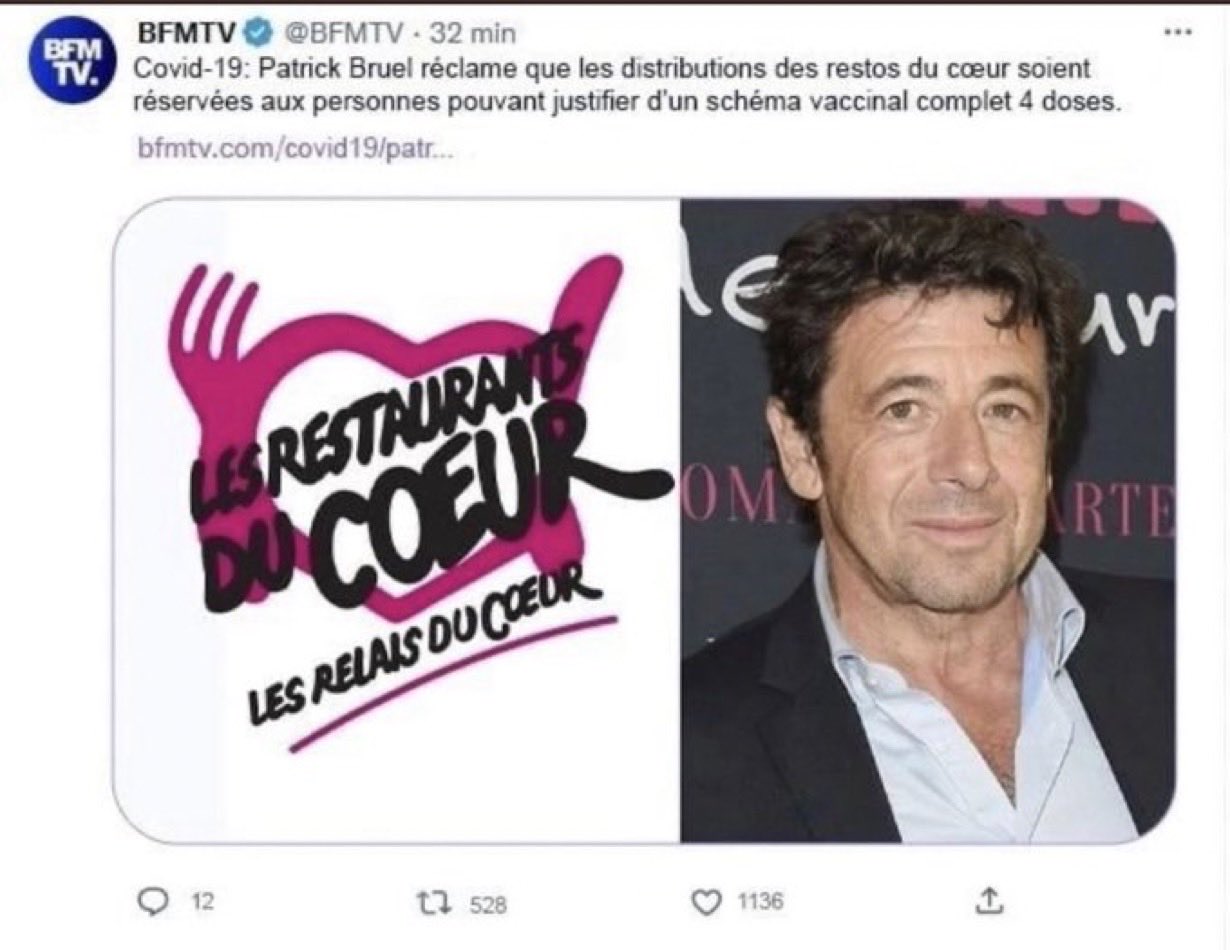This screenshot has height=950, width=1230.
Task: Click the reply count 12
Action: [x=203, y=903]
